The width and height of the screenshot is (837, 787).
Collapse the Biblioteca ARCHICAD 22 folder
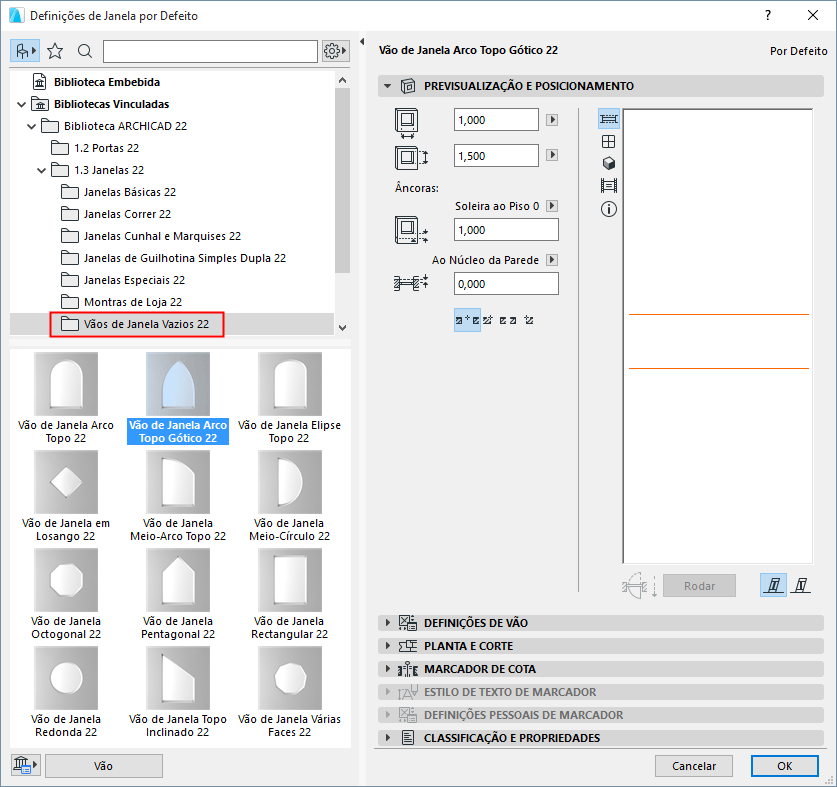click(31, 127)
